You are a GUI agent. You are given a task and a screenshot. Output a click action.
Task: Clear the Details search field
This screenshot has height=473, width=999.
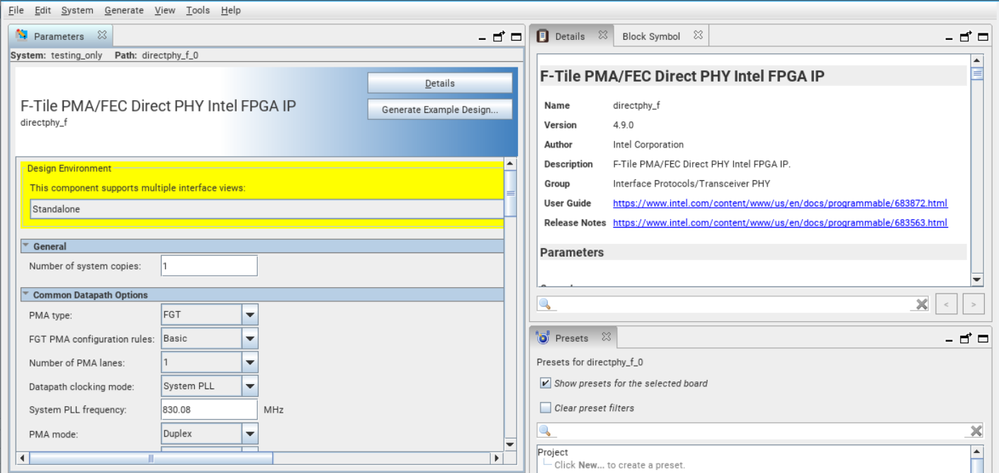(921, 304)
